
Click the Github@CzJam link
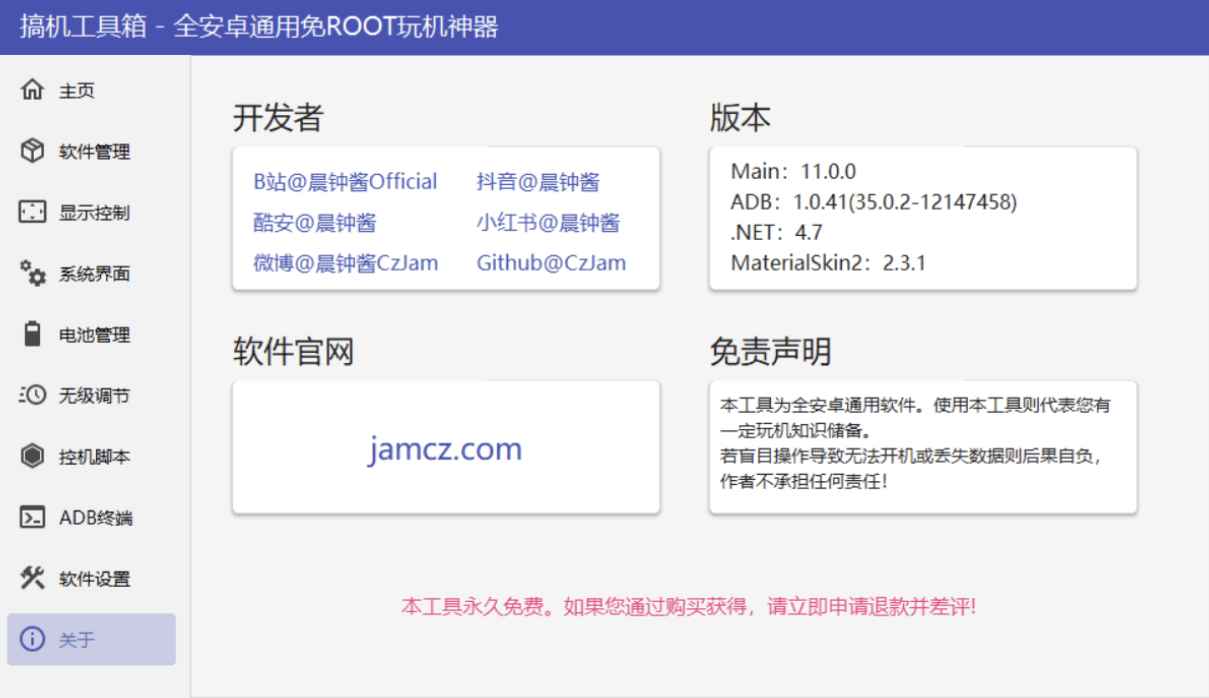(x=550, y=262)
